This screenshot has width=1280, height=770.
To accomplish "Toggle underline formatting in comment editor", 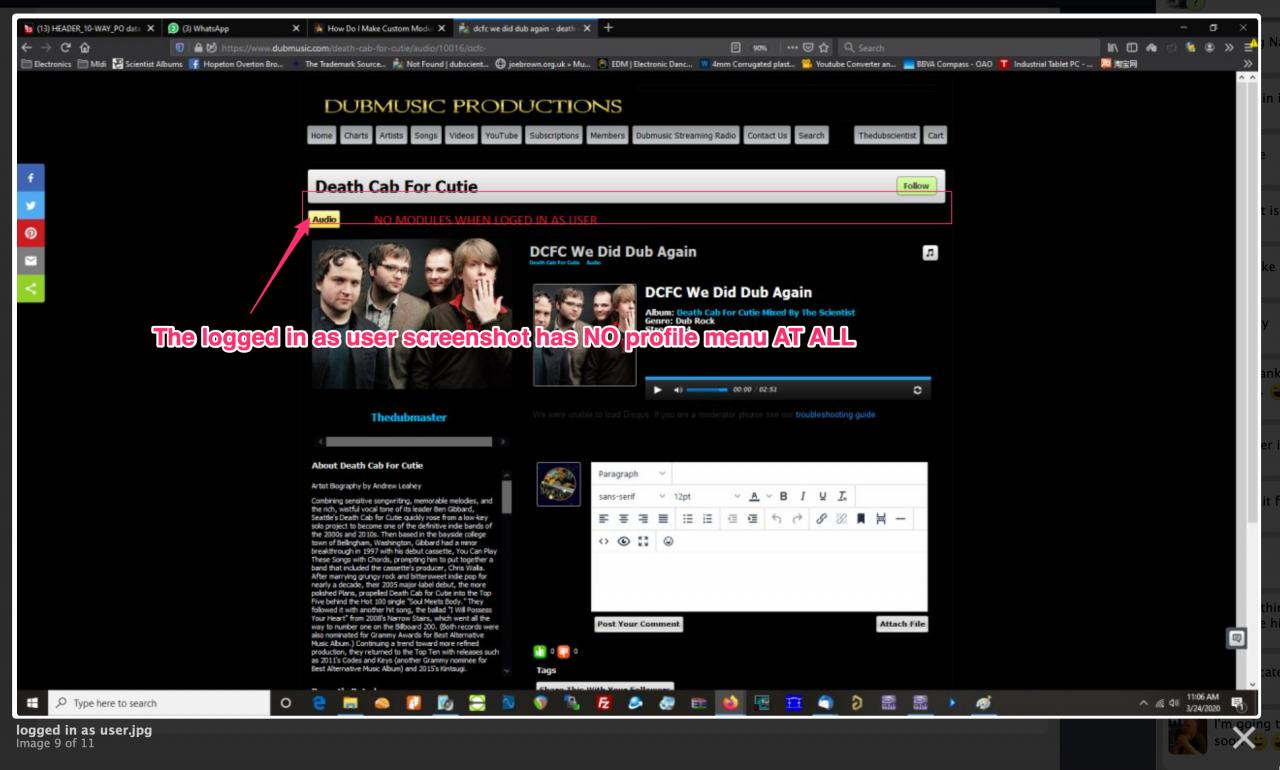I will coord(824,496).
